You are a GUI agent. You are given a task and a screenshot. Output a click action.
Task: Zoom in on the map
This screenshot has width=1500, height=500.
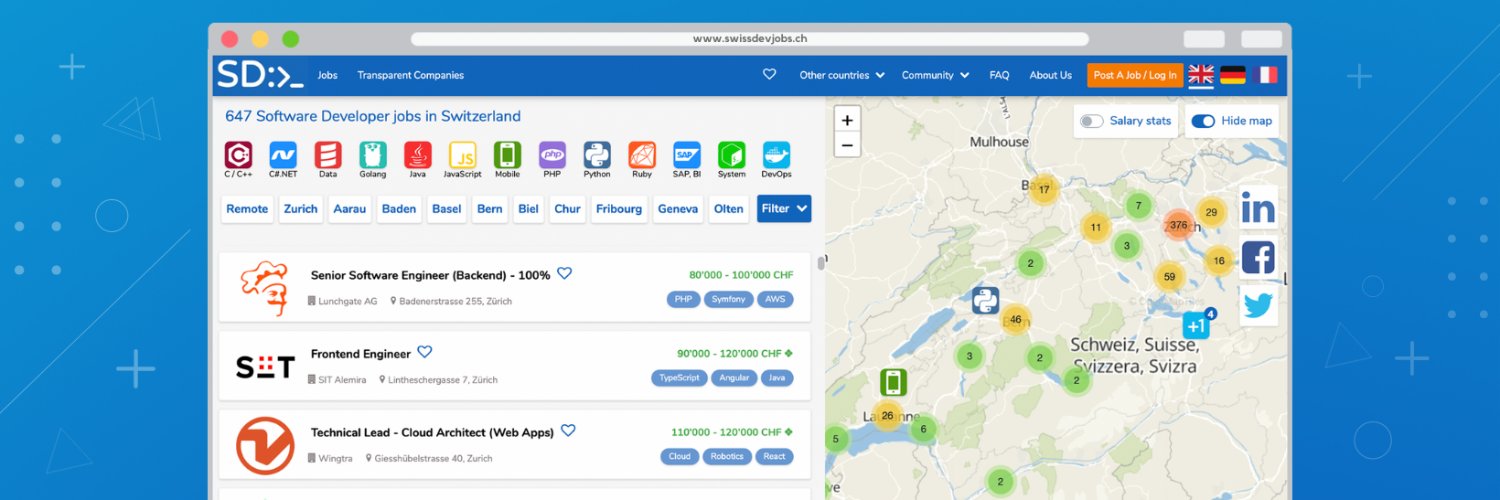[x=847, y=120]
